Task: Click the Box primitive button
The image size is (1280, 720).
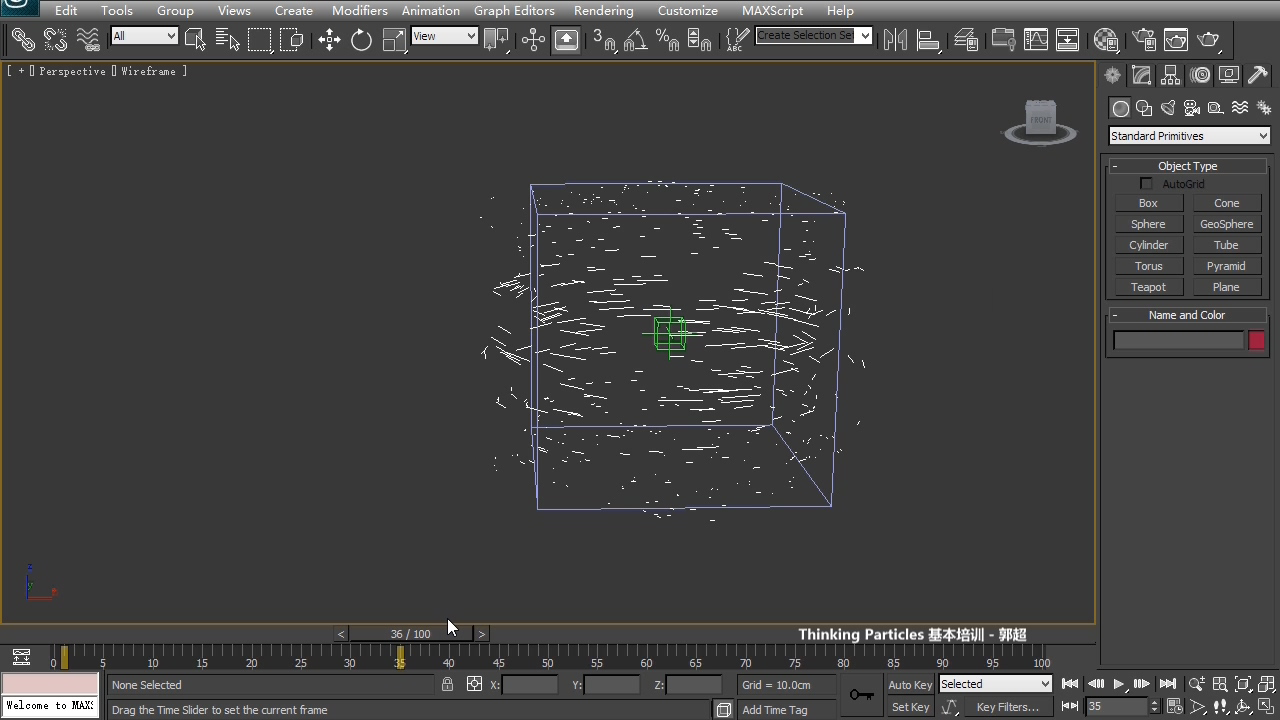Action: [x=1148, y=203]
